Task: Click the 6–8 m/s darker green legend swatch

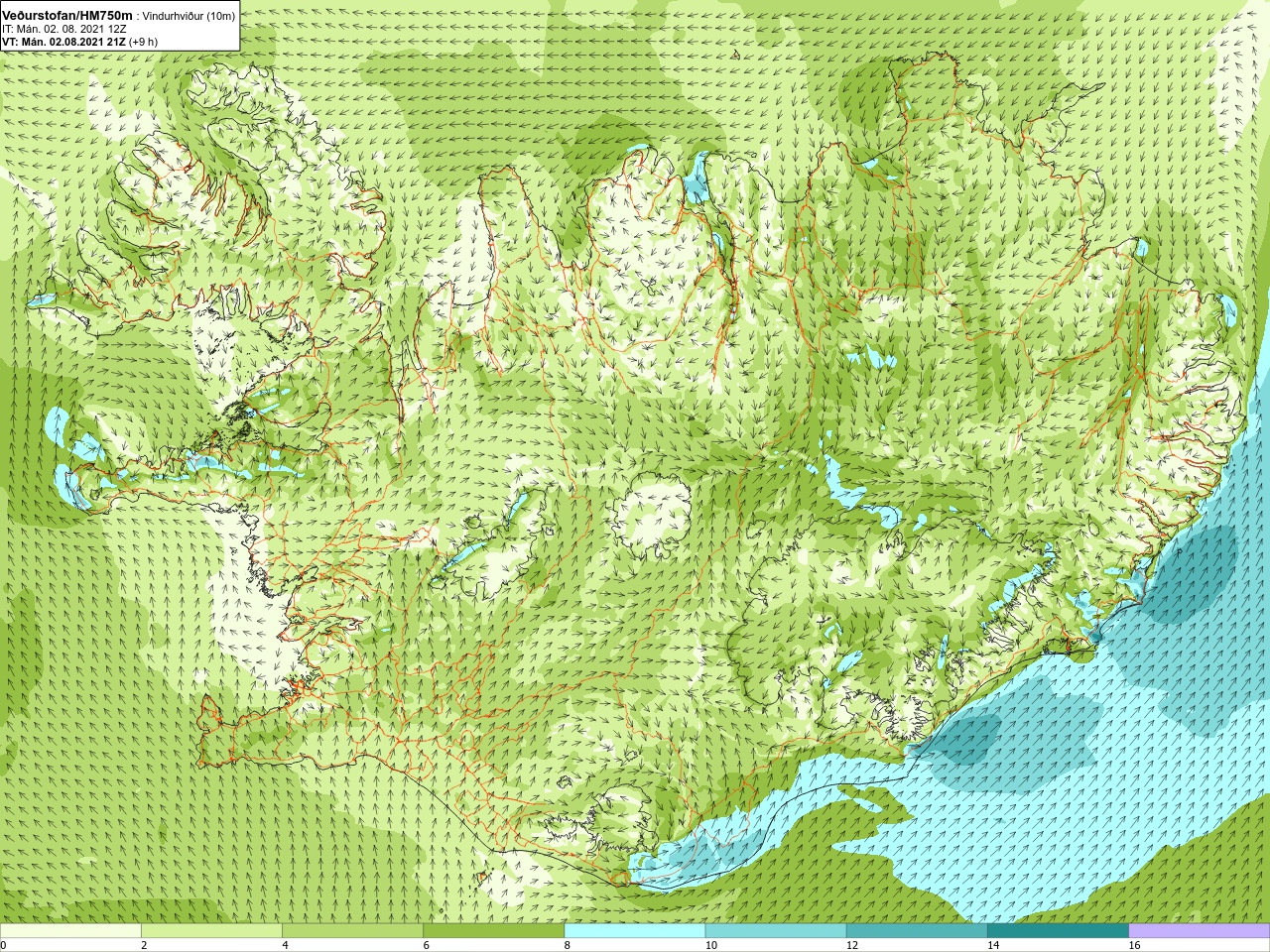Action: tap(494, 931)
